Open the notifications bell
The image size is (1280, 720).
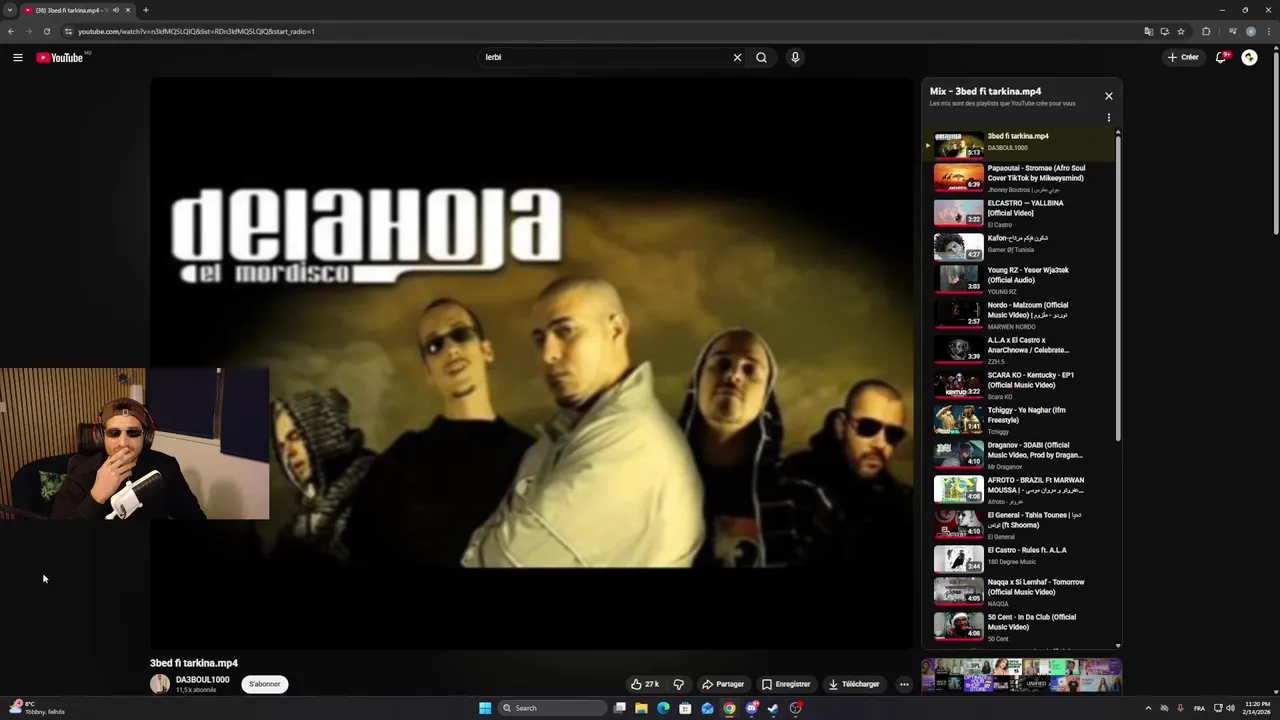click(1221, 57)
